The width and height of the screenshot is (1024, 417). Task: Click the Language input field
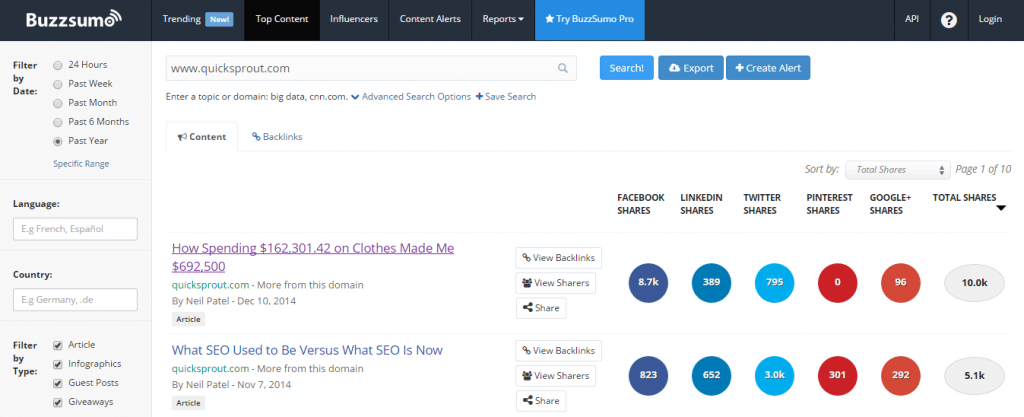click(x=75, y=229)
